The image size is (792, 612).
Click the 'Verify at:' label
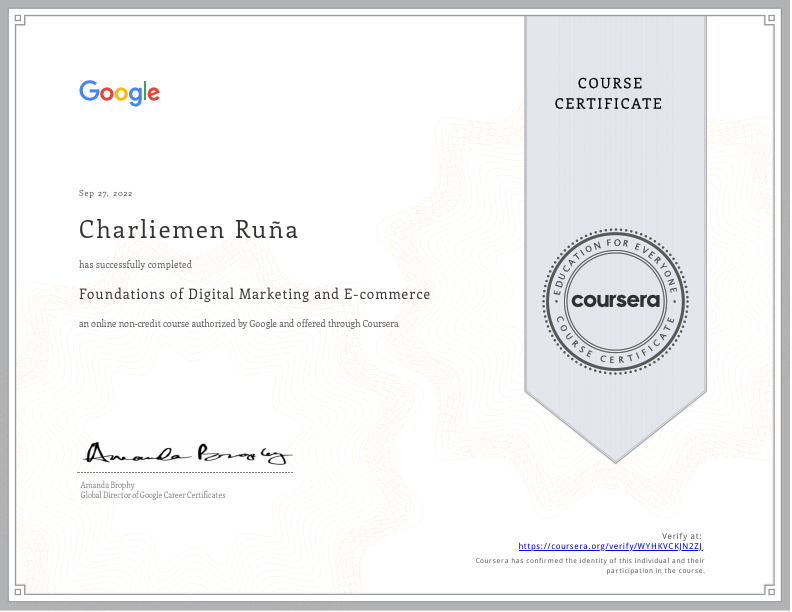(x=682, y=536)
